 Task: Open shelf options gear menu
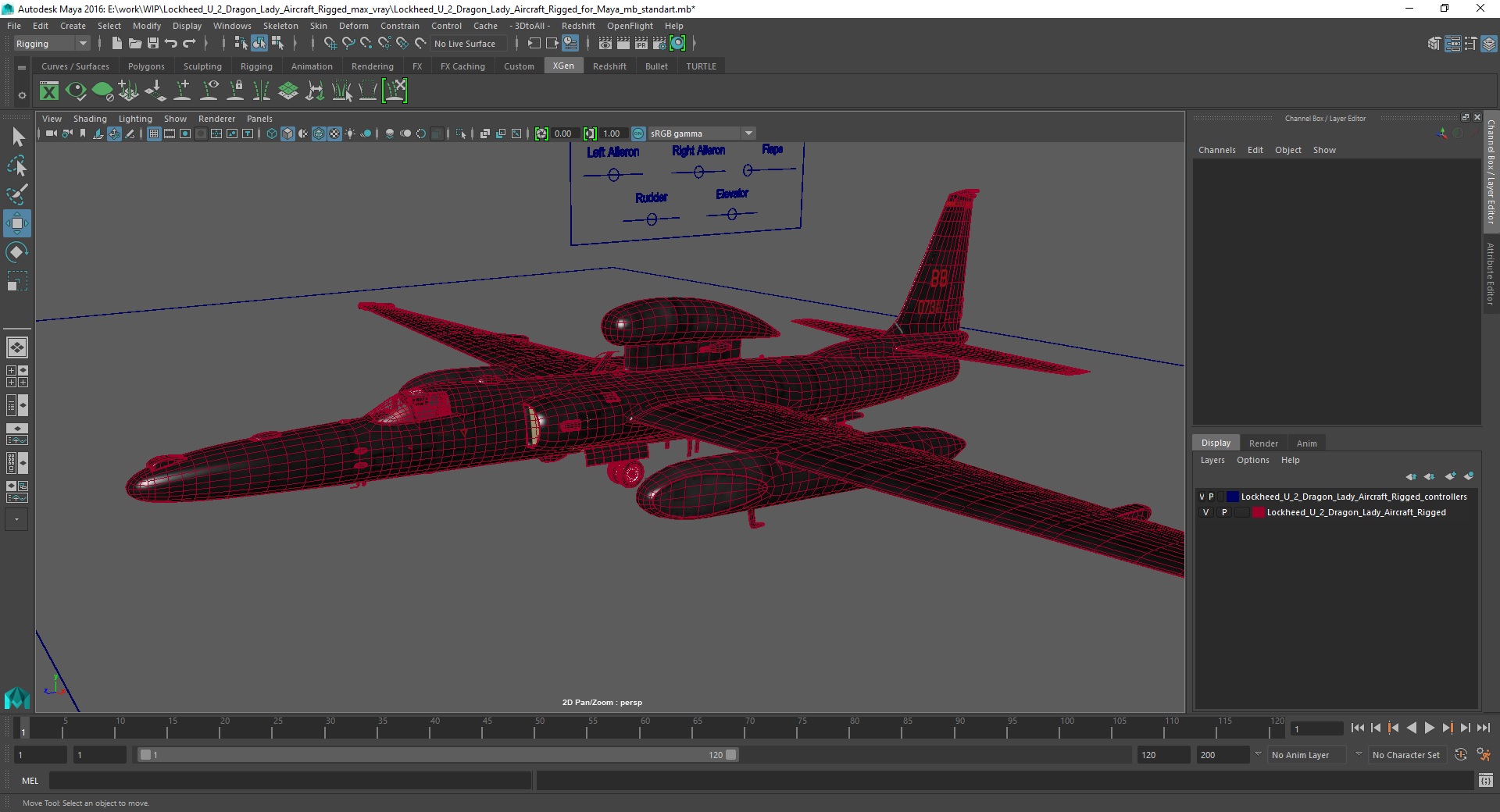pos(22,95)
